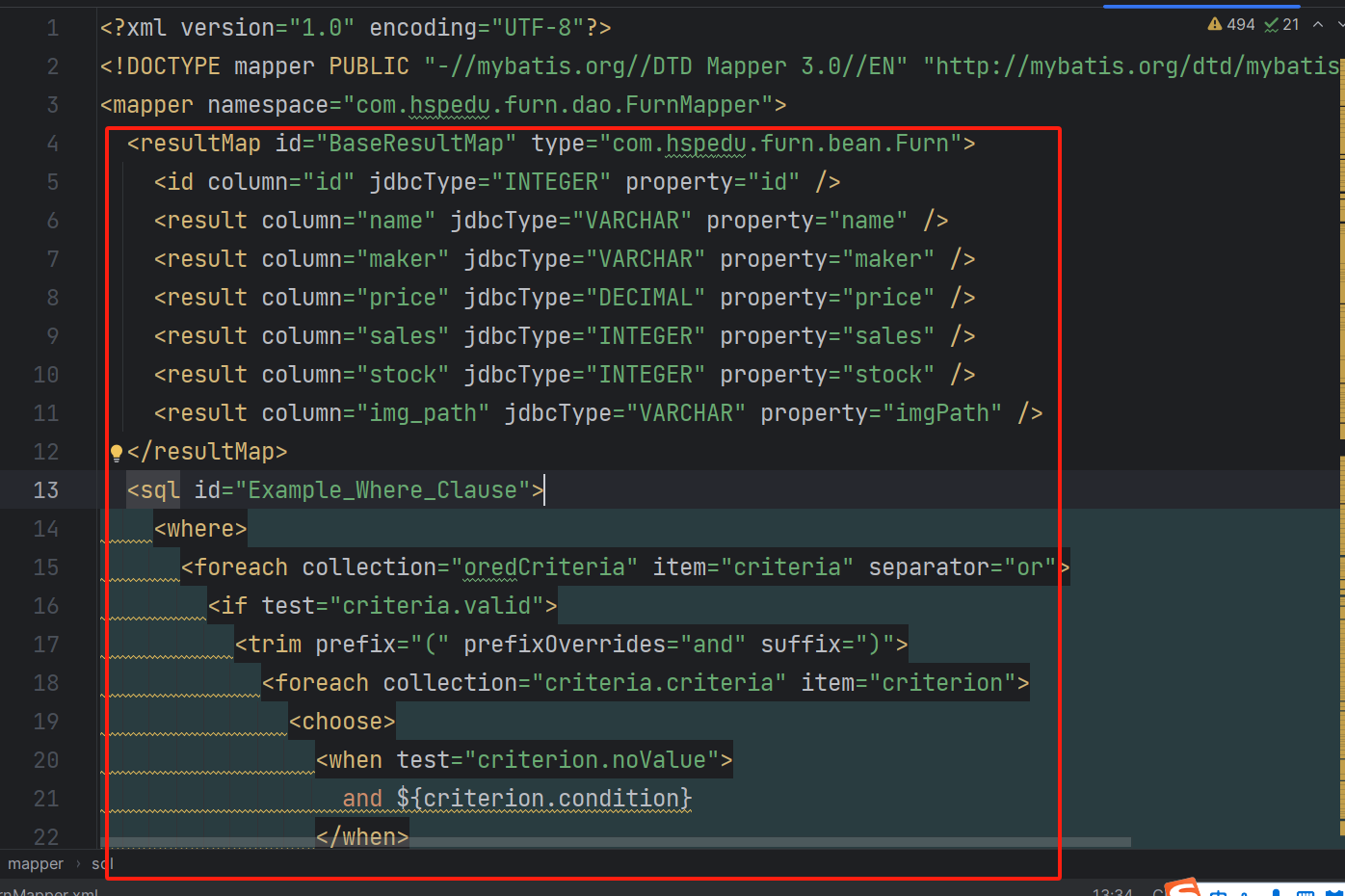Click the separator value "or" on line 15
The height and width of the screenshot is (896, 1345).
[1030, 567]
